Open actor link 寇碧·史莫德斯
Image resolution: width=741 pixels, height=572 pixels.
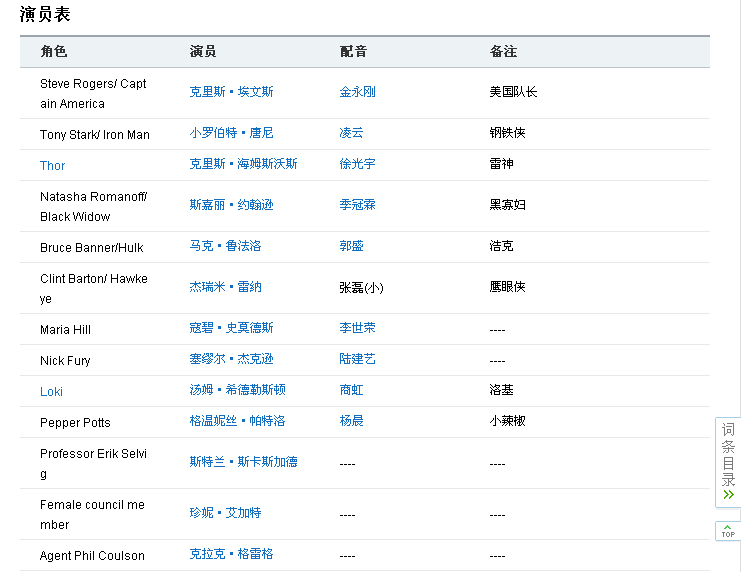(x=231, y=328)
